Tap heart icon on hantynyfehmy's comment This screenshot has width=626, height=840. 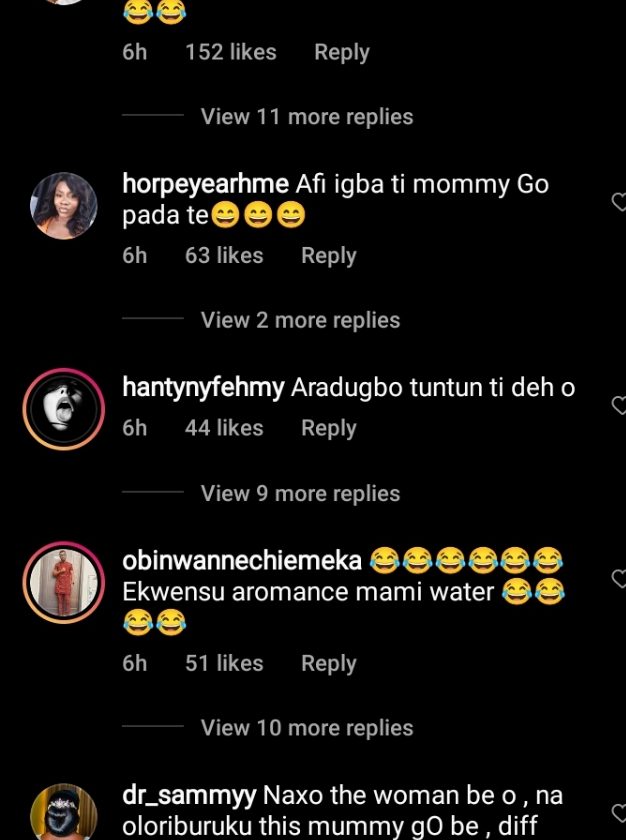pos(618,405)
